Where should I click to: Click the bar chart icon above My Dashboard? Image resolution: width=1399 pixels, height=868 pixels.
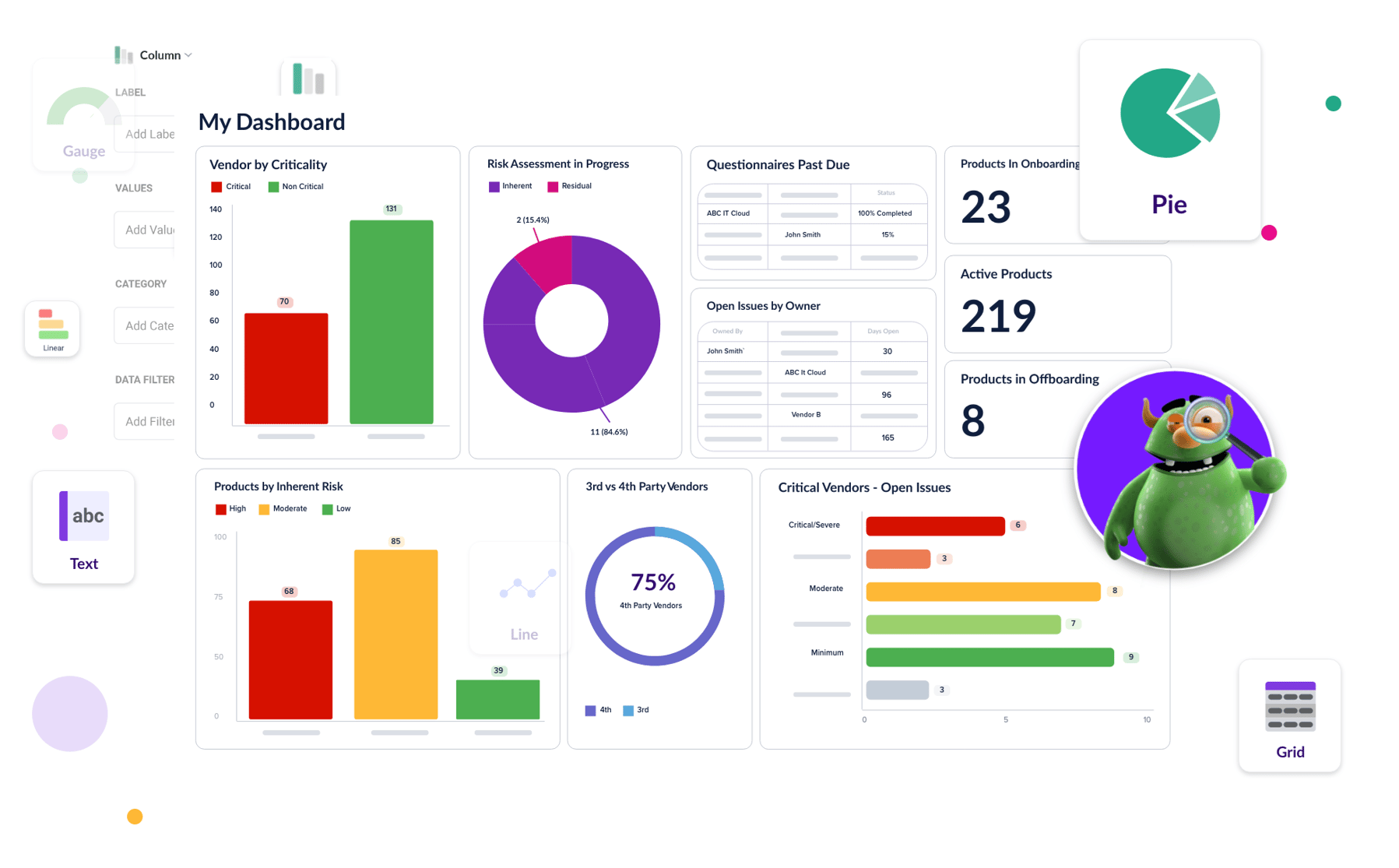[308, 77]
